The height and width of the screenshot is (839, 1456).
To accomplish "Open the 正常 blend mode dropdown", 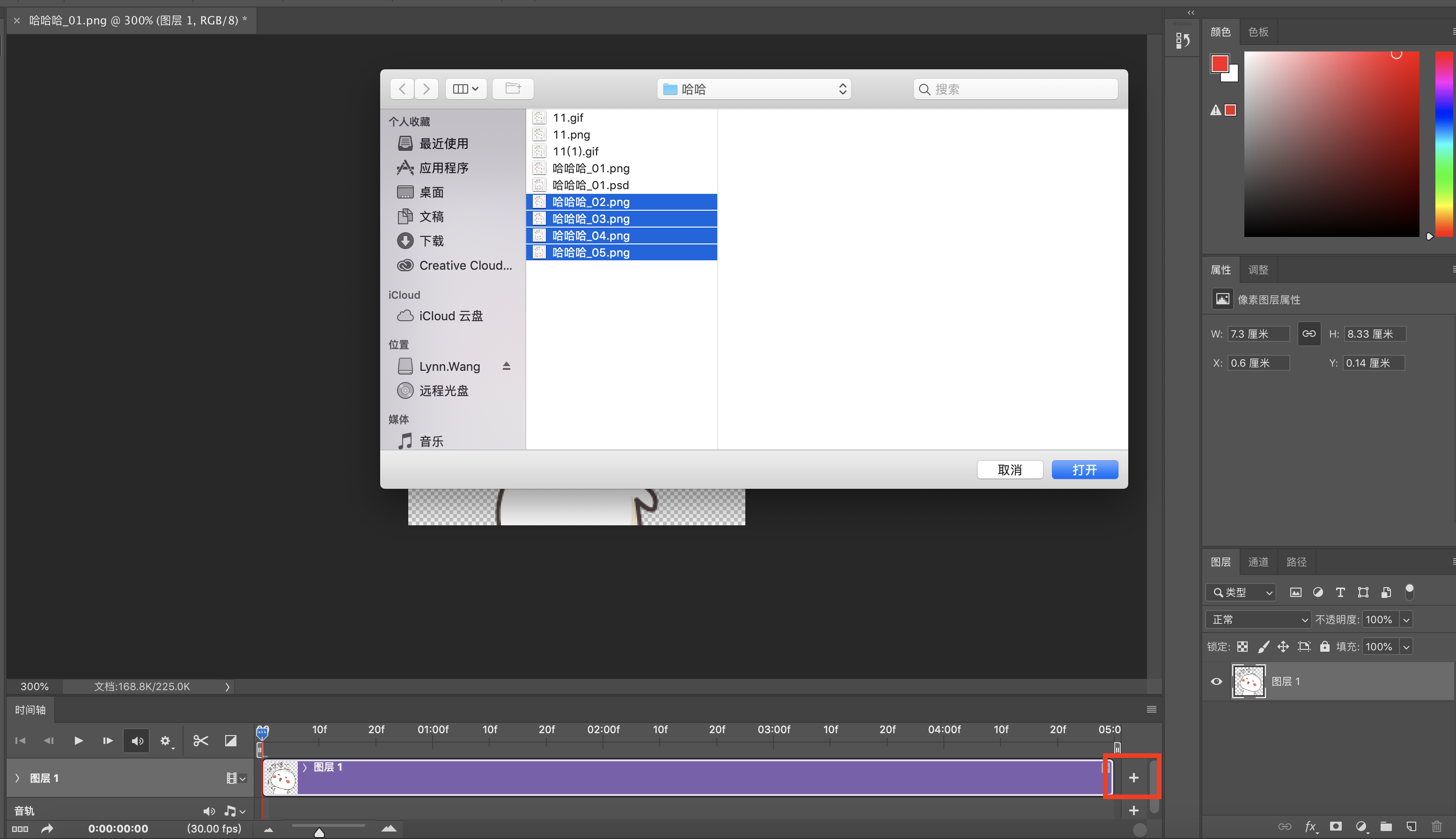I will tap(1258, 619).
